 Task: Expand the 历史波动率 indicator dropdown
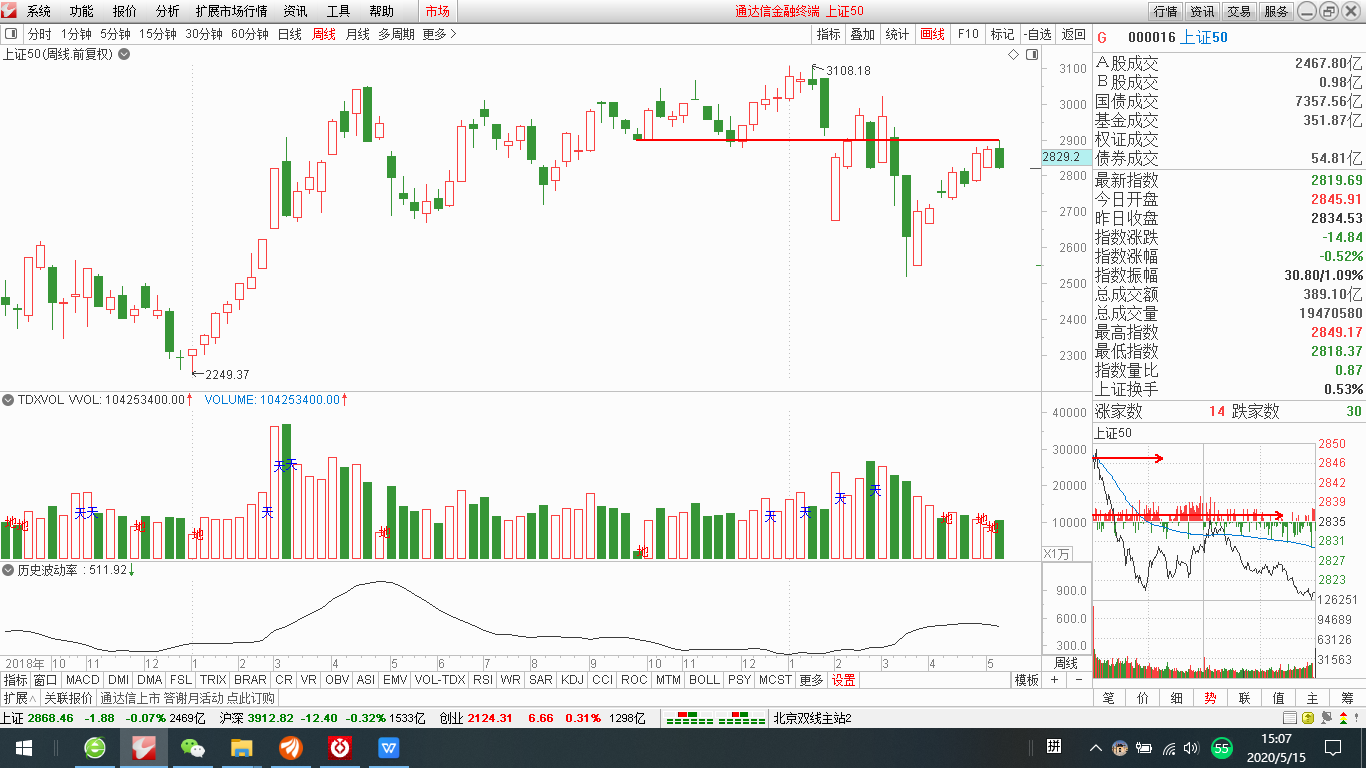[8, 569]
